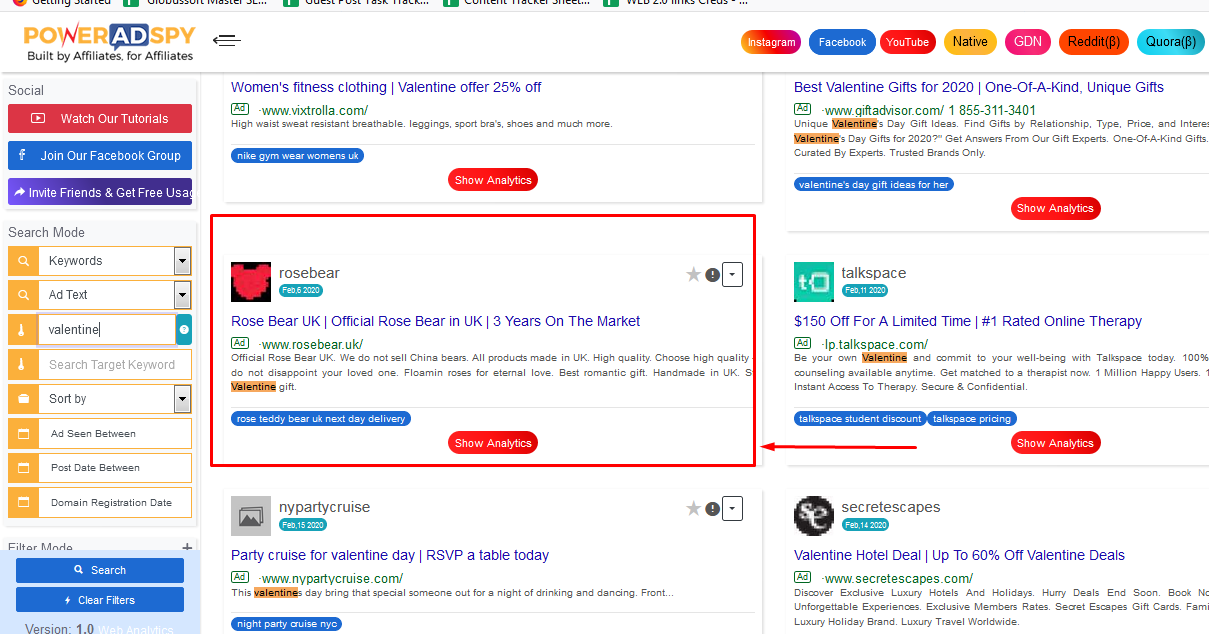Click the Domain Registration Date field
Viewport: 1209px width, 634px height.
coord(114,503)
